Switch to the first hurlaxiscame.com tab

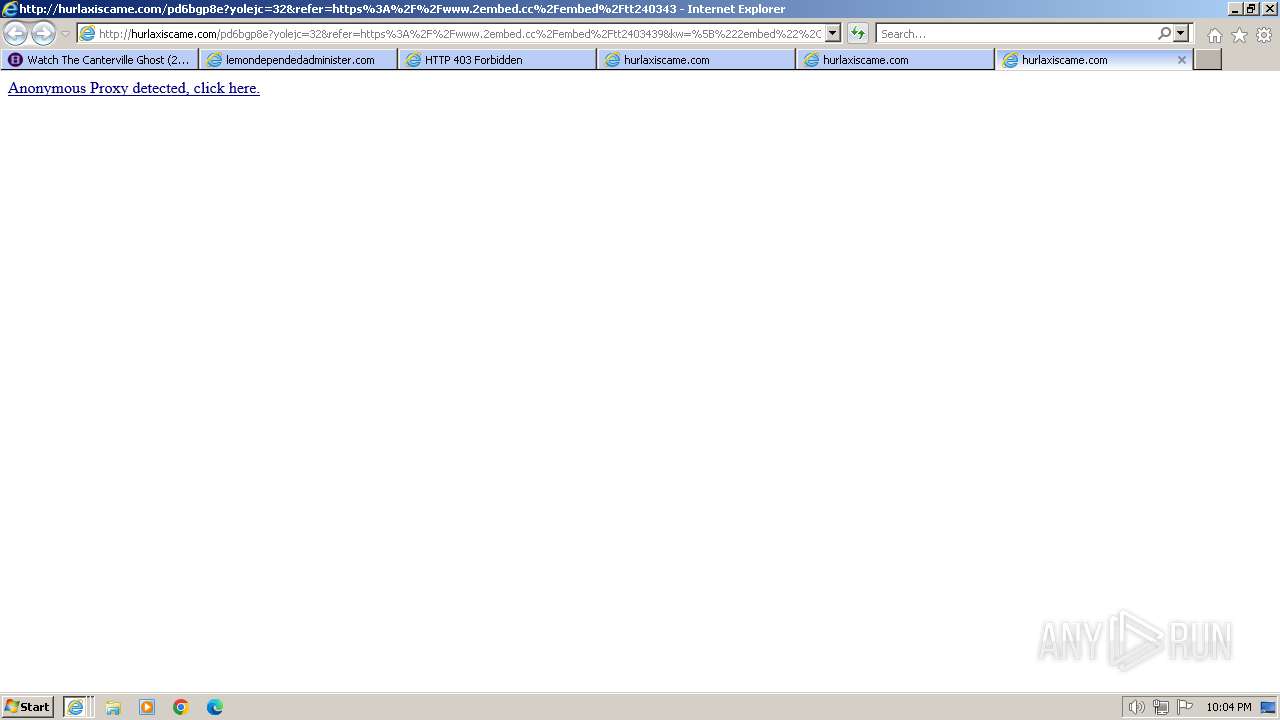pos(697,60)
